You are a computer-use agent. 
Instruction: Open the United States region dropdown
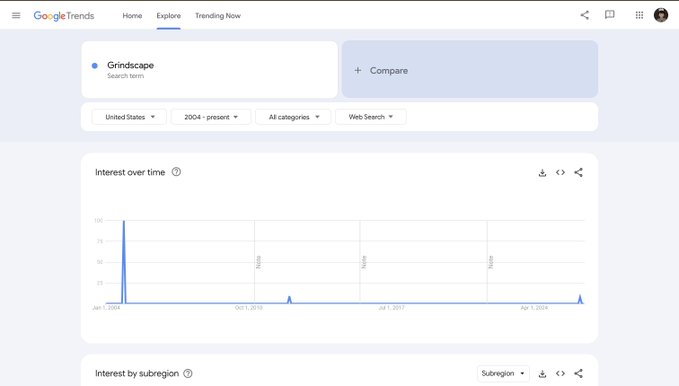tap(129, 117)
